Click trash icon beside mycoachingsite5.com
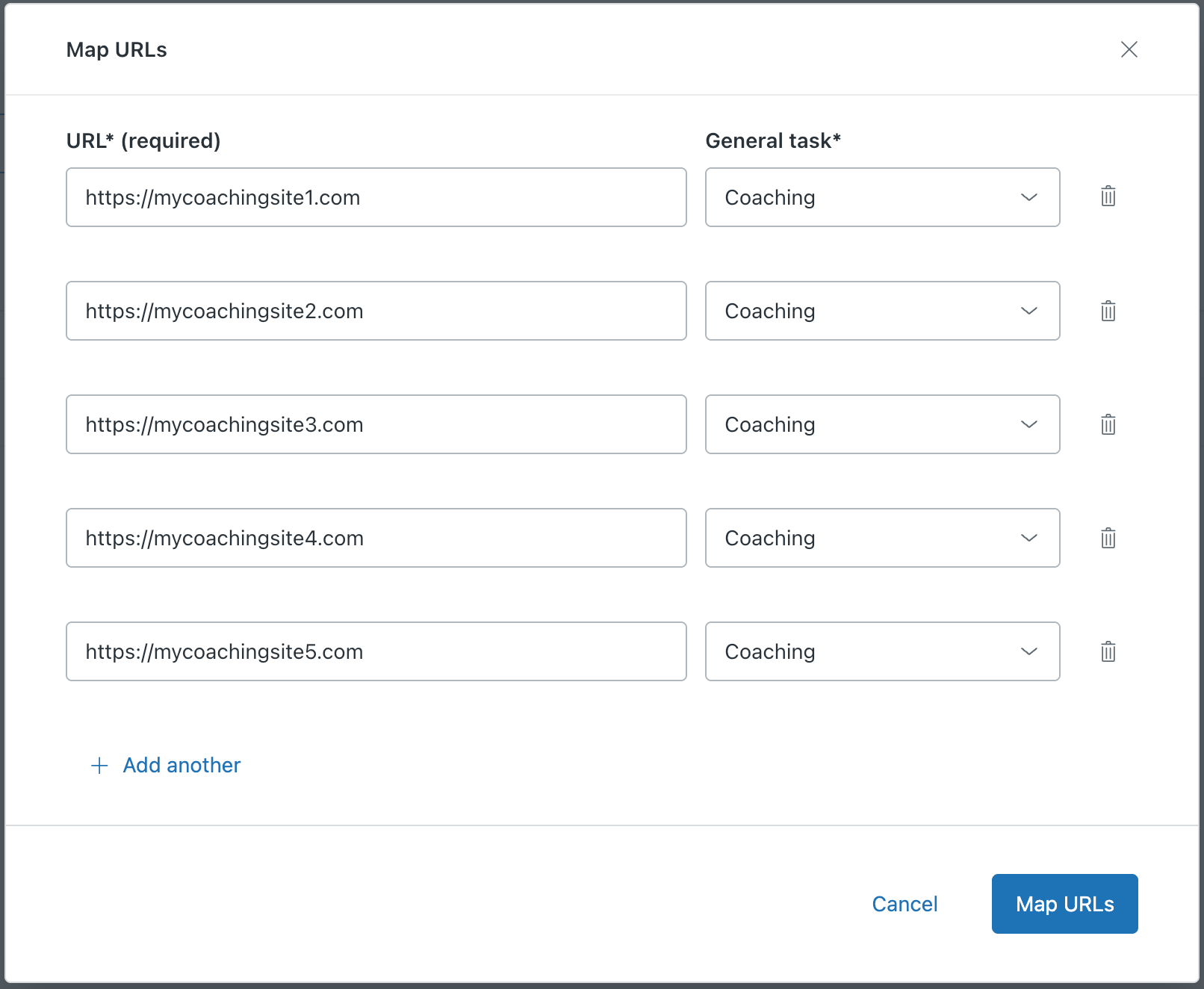 click(x=1108, y=651)
